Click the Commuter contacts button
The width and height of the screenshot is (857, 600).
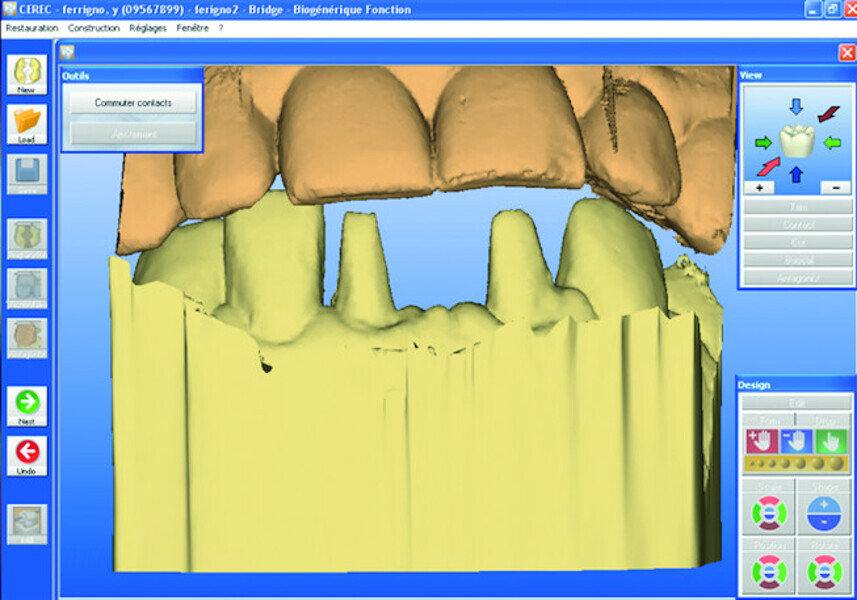tap(133, 103)
